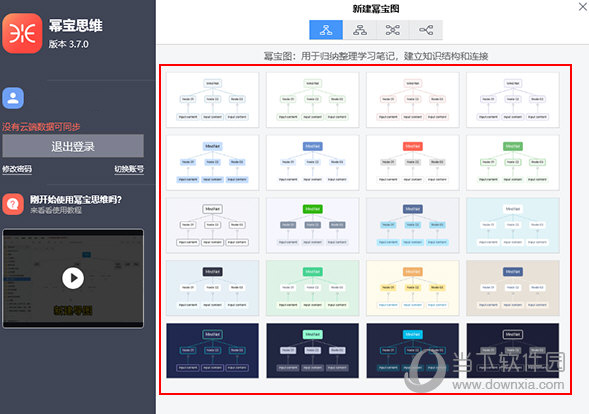
Task: Click the 版本 3.7.0 version text
Action: [68, 44]
